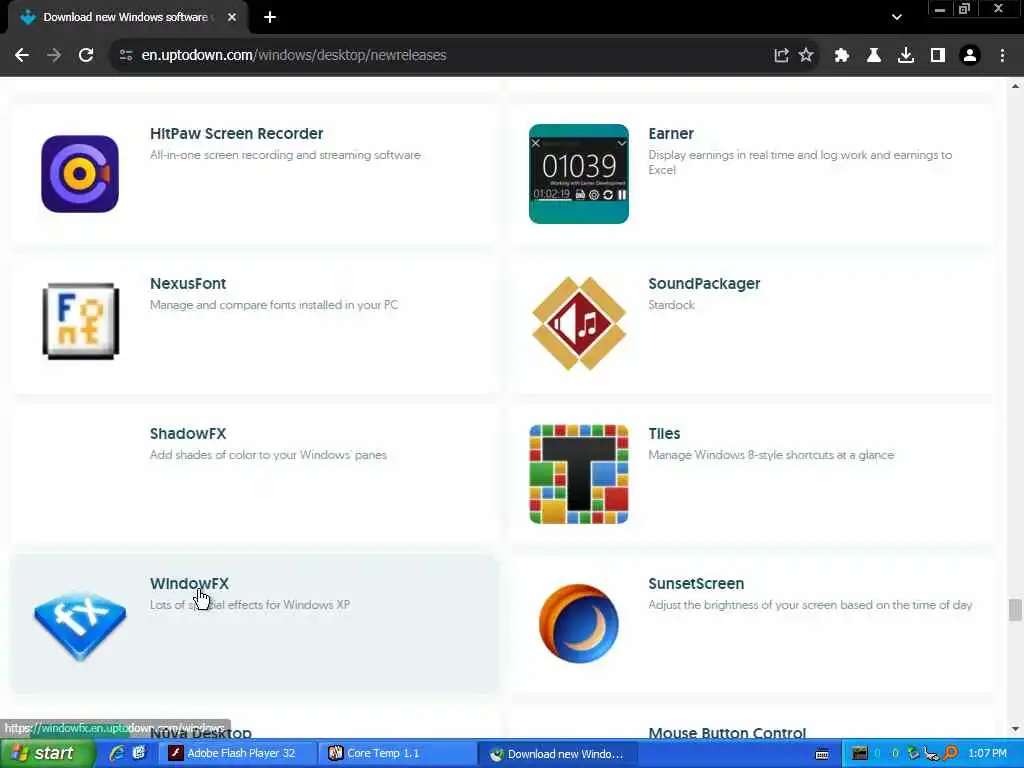Viewport: 1024px width, 768px height.
Task: Click the scrollbar down arrow
Action: coord(1015,729)
